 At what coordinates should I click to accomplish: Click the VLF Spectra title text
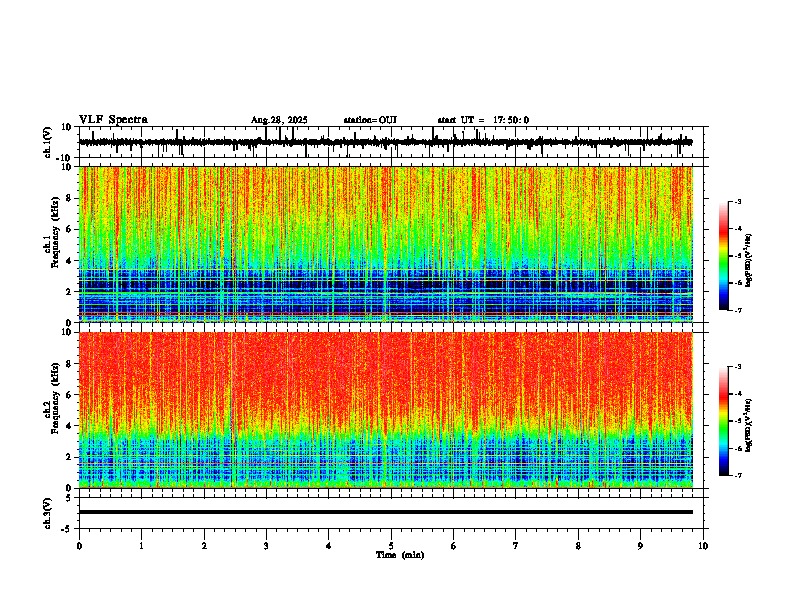tap(113, 120)
